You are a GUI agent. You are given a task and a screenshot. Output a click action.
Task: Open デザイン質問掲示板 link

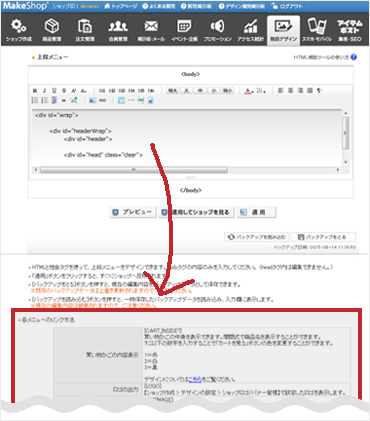pyautogui.click(x=242, y=6)
